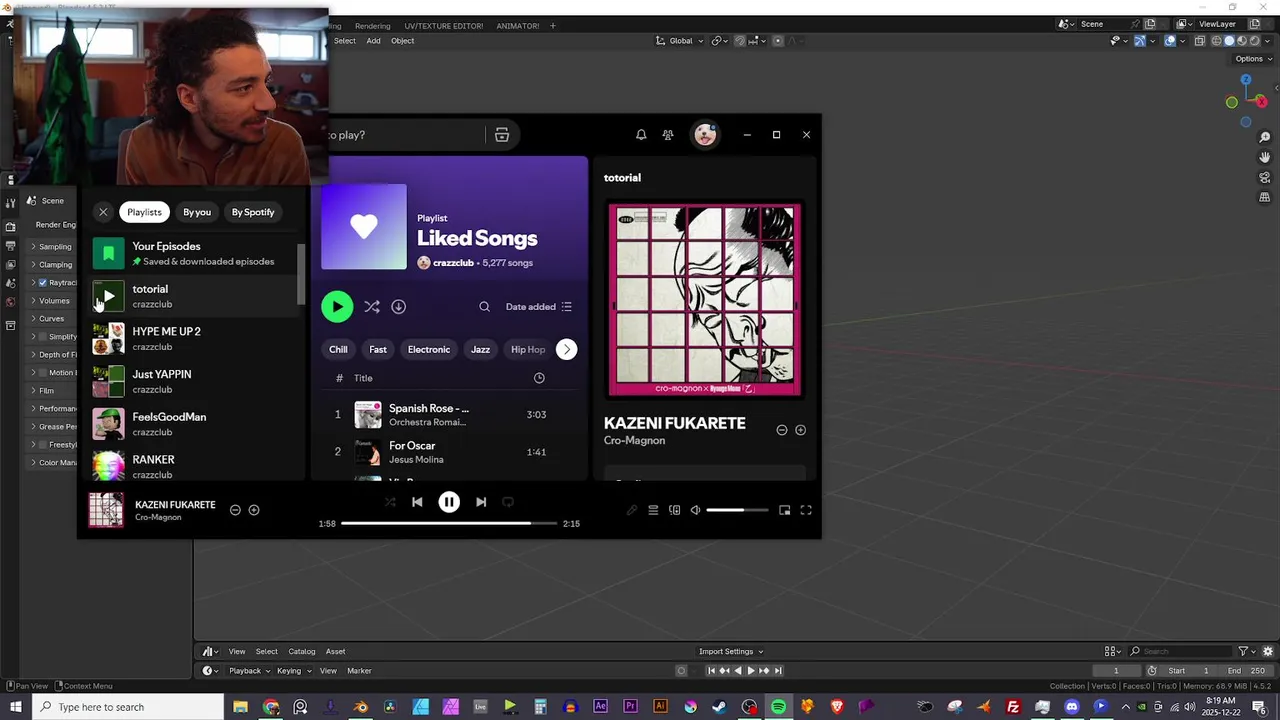
Task: Toggle shuffle beside green play button
Action: click(372, 307)
